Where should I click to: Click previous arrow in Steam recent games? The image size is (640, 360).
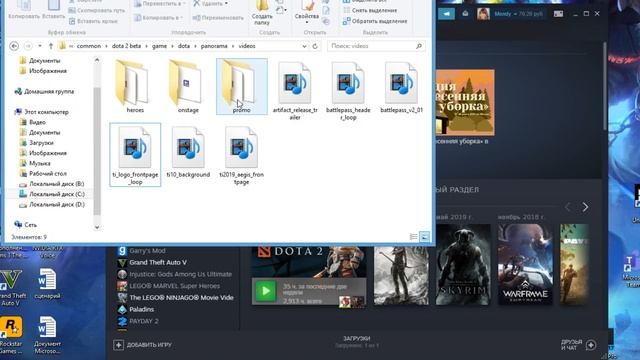568,207
